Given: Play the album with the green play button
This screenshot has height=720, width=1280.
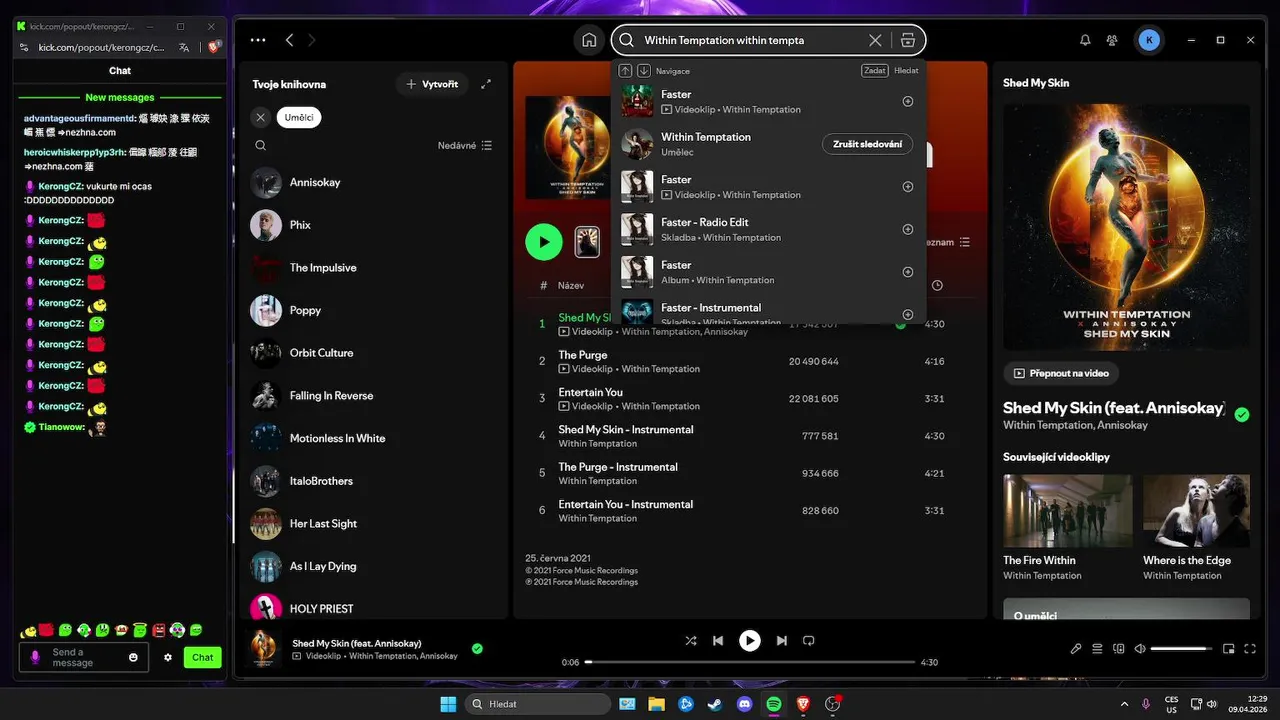Looking at the screenshot, I should [544, 241].
